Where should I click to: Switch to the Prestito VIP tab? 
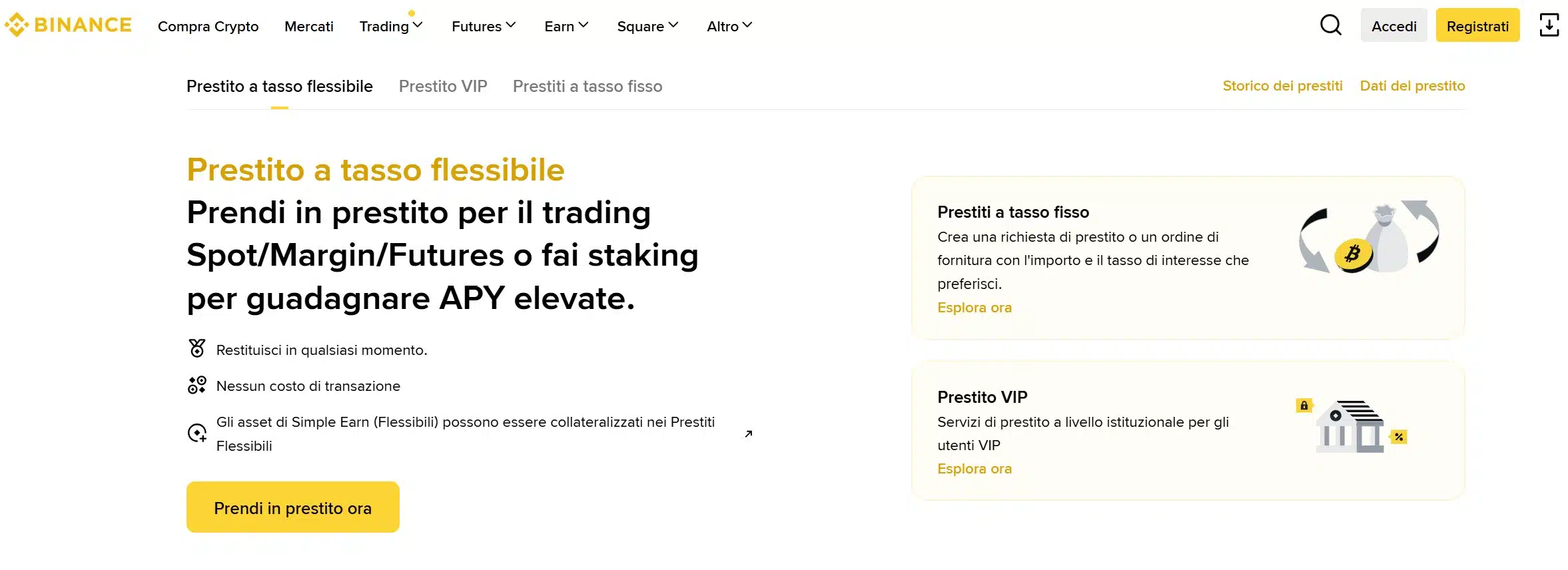click(443, 86)
